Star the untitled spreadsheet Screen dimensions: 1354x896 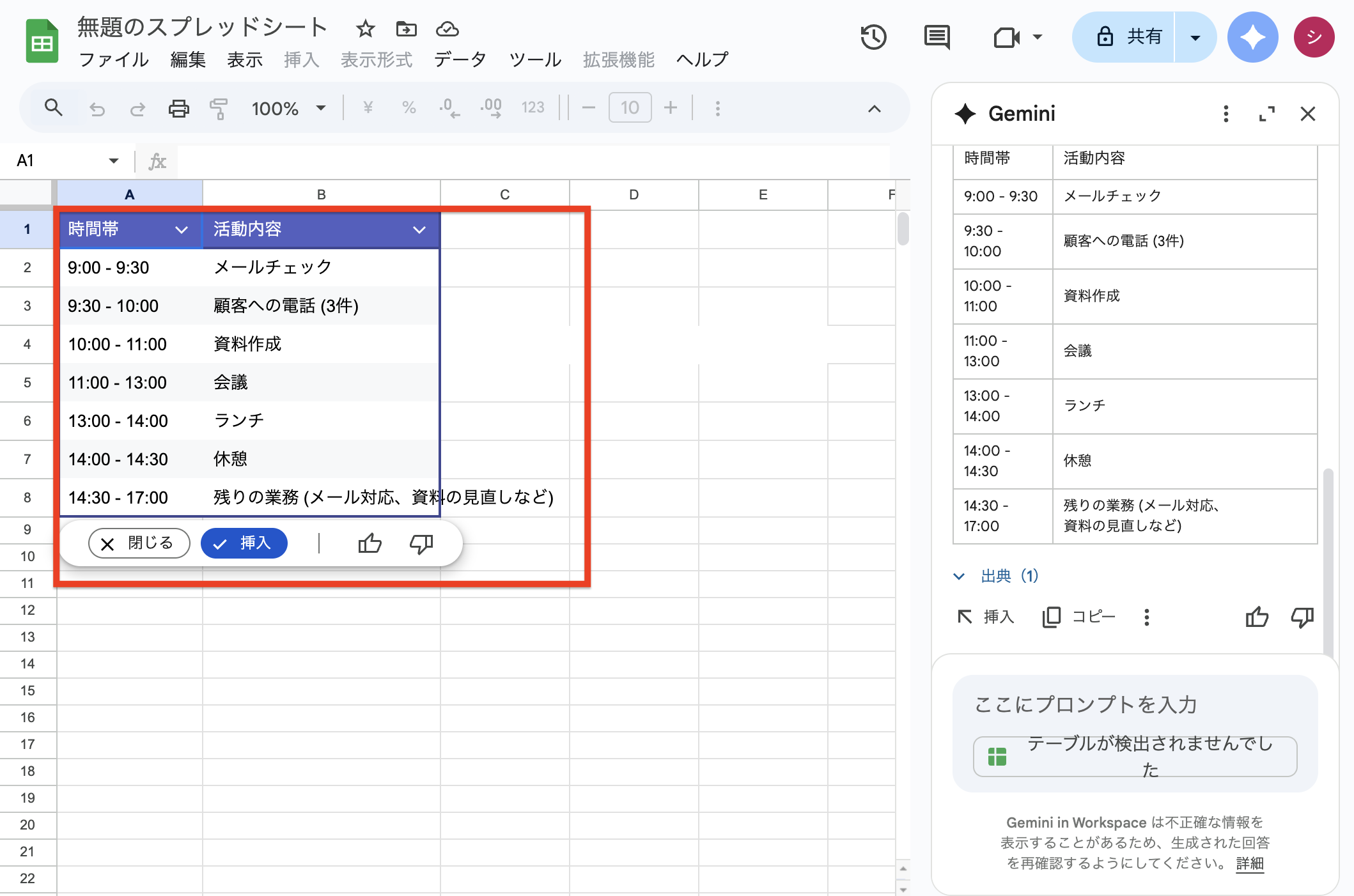365,29
